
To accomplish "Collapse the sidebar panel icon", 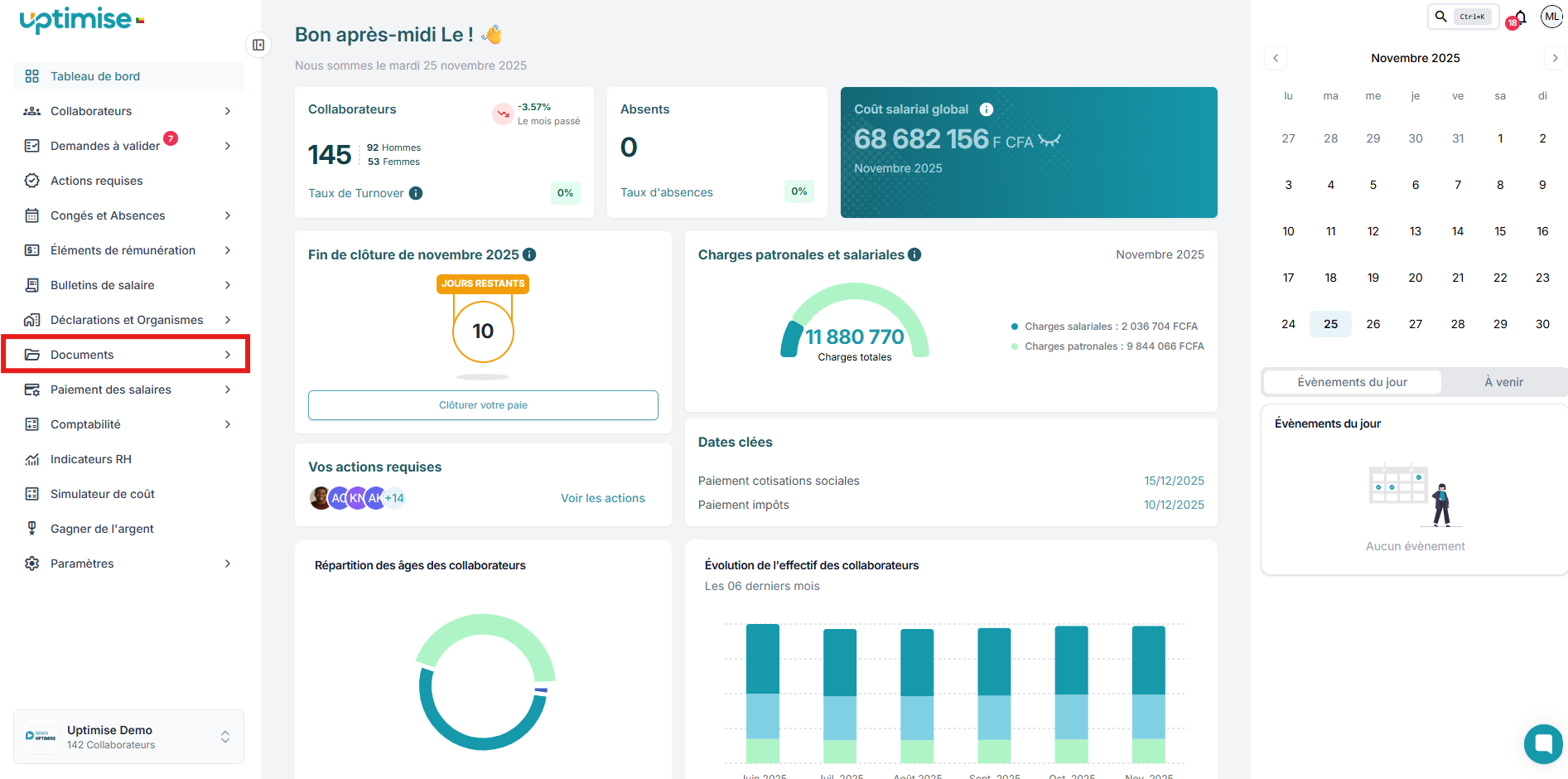I will coord(258,45).
